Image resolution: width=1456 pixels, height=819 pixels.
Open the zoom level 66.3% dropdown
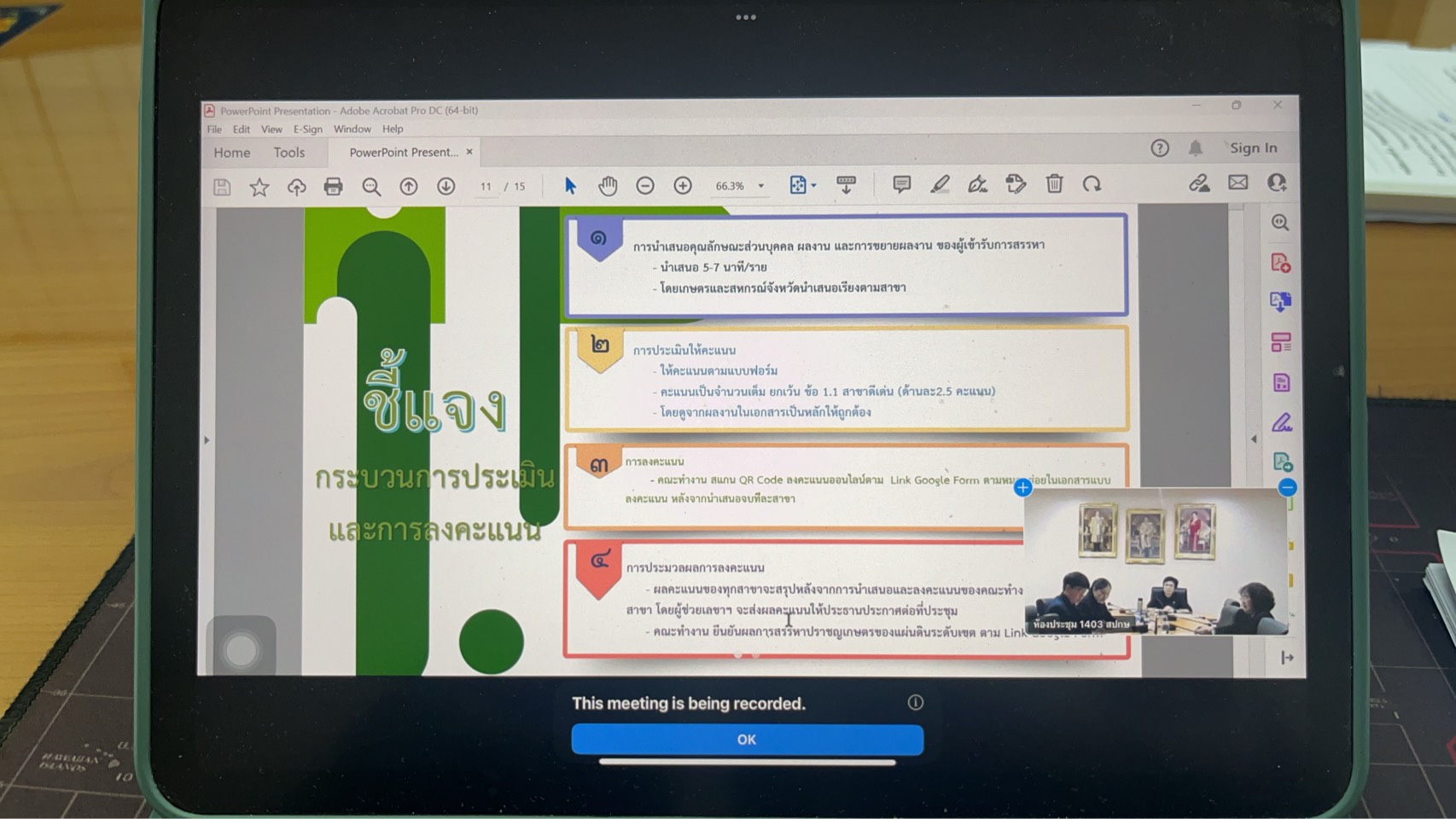pos(760,185)
